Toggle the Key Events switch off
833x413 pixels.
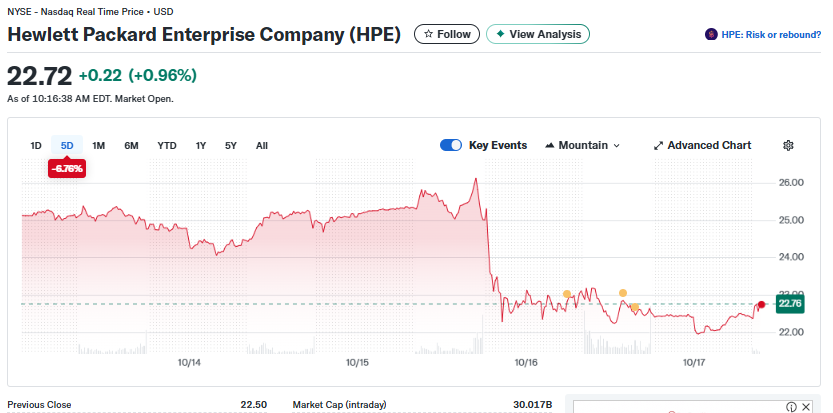coord(450,145)
